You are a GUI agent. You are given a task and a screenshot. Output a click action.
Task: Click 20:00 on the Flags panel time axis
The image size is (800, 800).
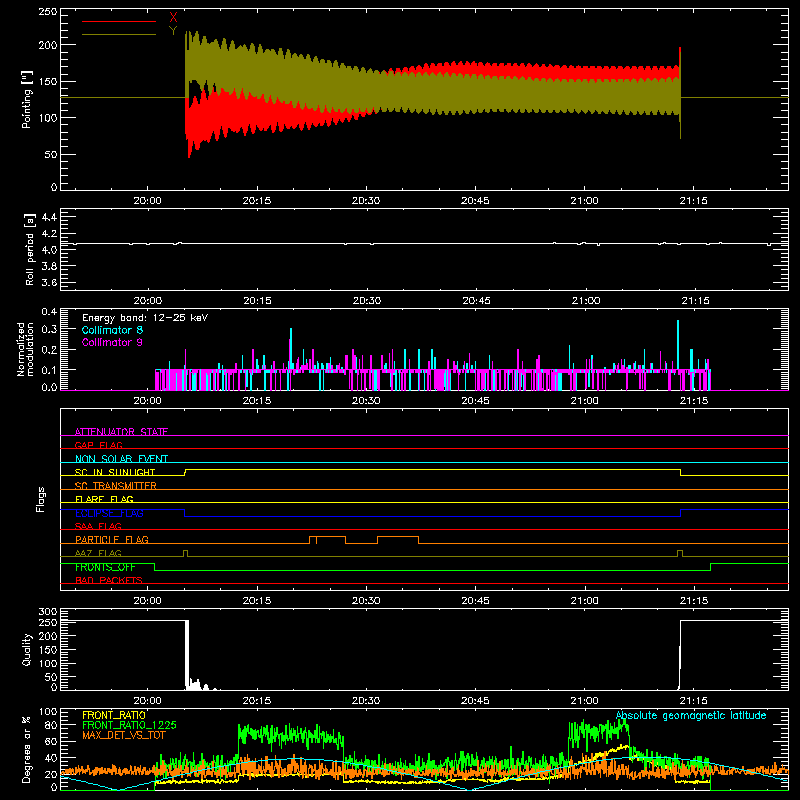tap(147, 601)
